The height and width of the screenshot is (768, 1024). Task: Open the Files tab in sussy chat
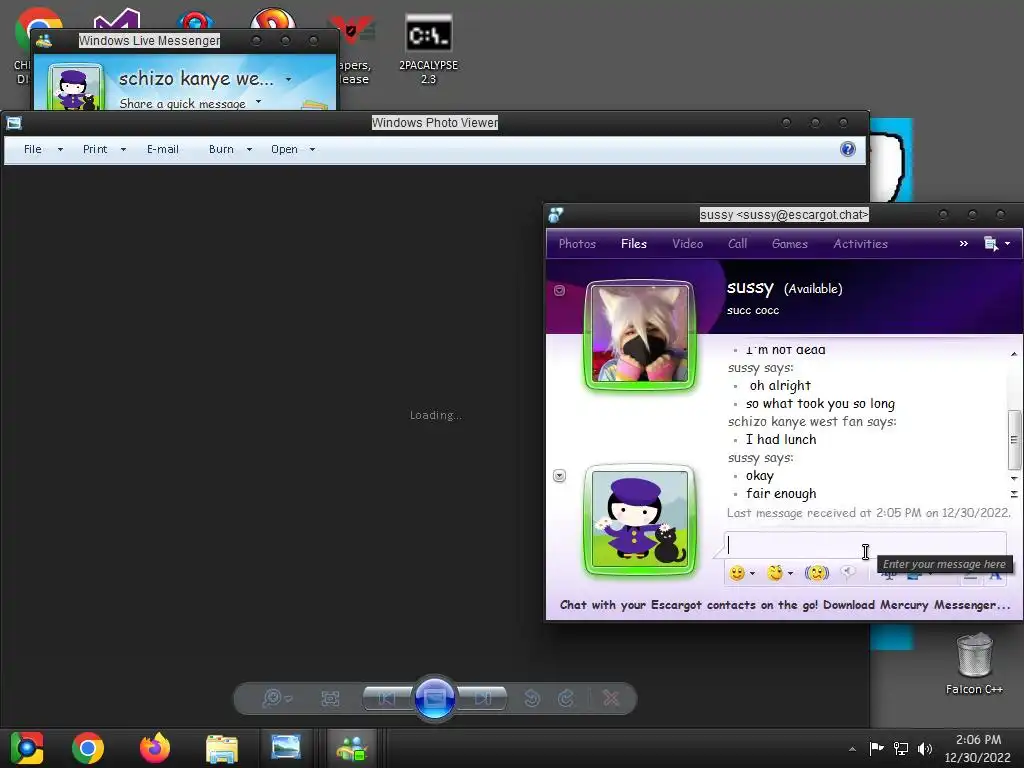click(x=633, y=244)
